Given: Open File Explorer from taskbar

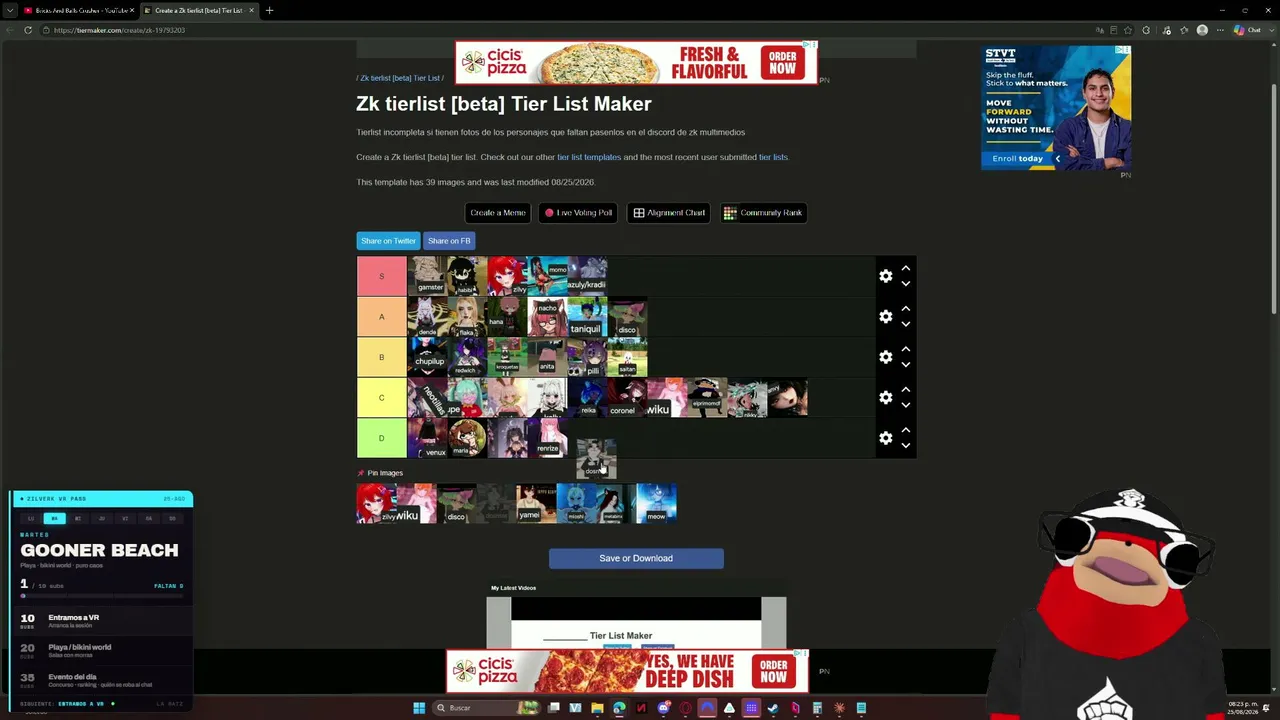Looking at the screenshot, I should click(x=597, y=708).
